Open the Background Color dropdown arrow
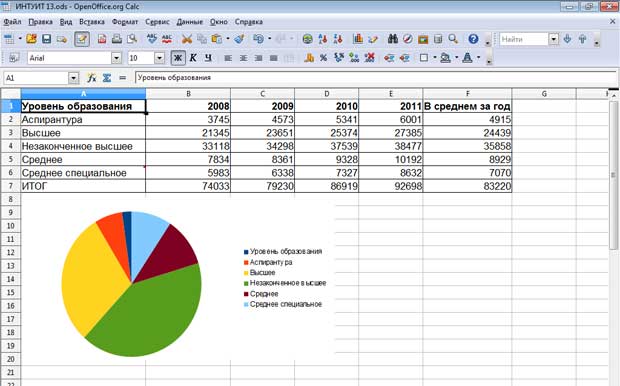This screenshot has width=620, height=386. pyautogui.click(x=456, y=58)
